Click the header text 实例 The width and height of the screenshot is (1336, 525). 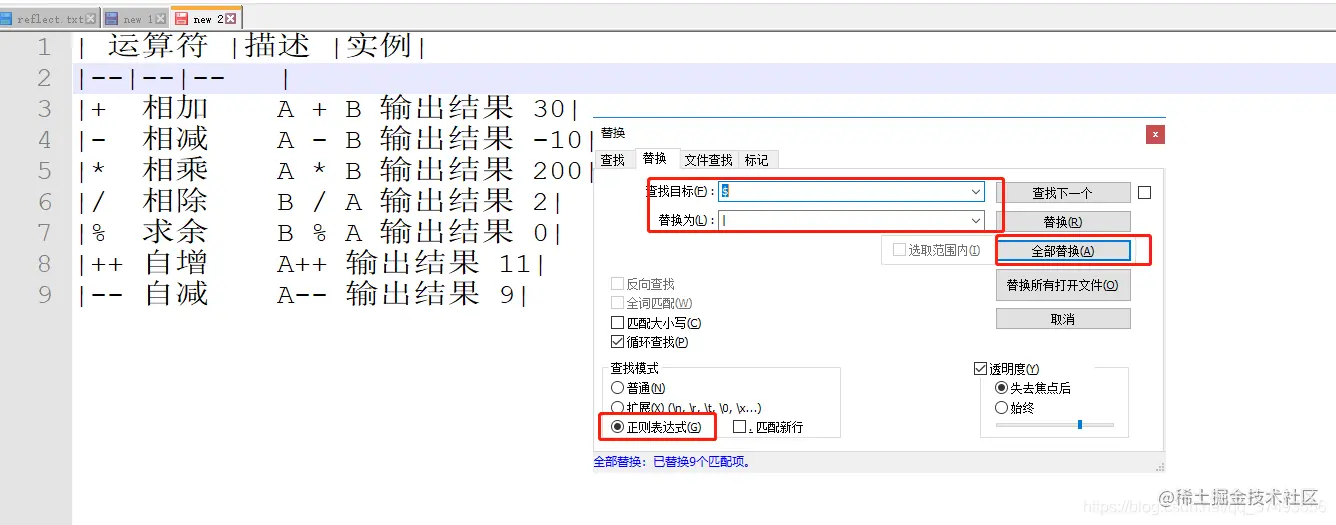tap(380, 46)
